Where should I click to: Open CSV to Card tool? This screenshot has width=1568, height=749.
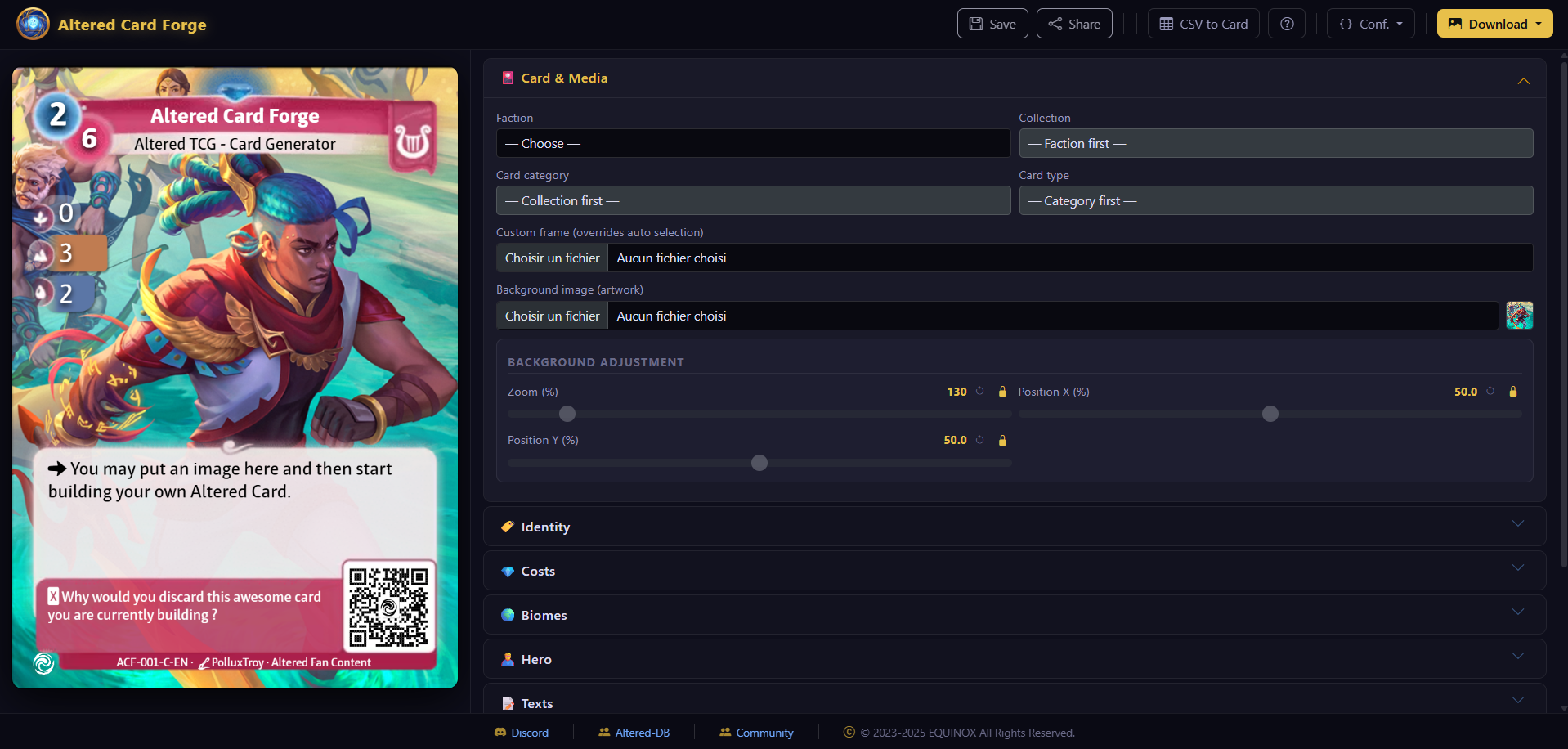click(1203, 24)
